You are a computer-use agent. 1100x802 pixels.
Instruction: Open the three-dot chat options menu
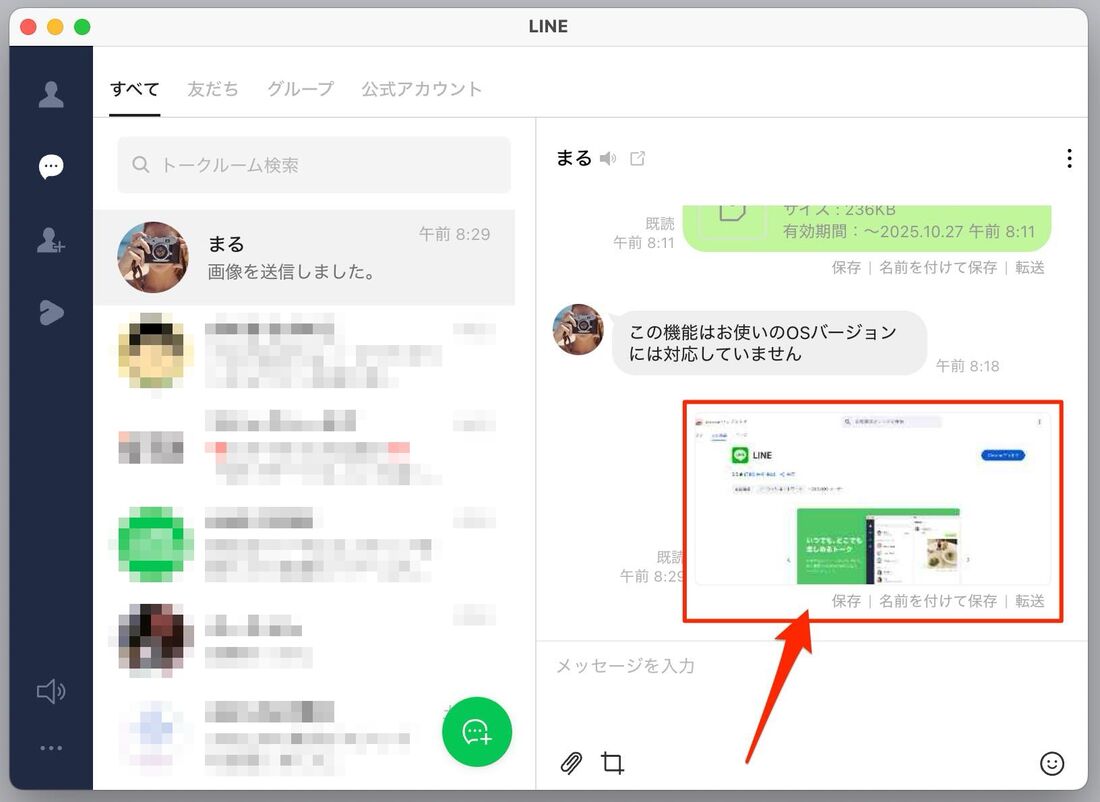pyautogui.click(x=1069, y=157)
